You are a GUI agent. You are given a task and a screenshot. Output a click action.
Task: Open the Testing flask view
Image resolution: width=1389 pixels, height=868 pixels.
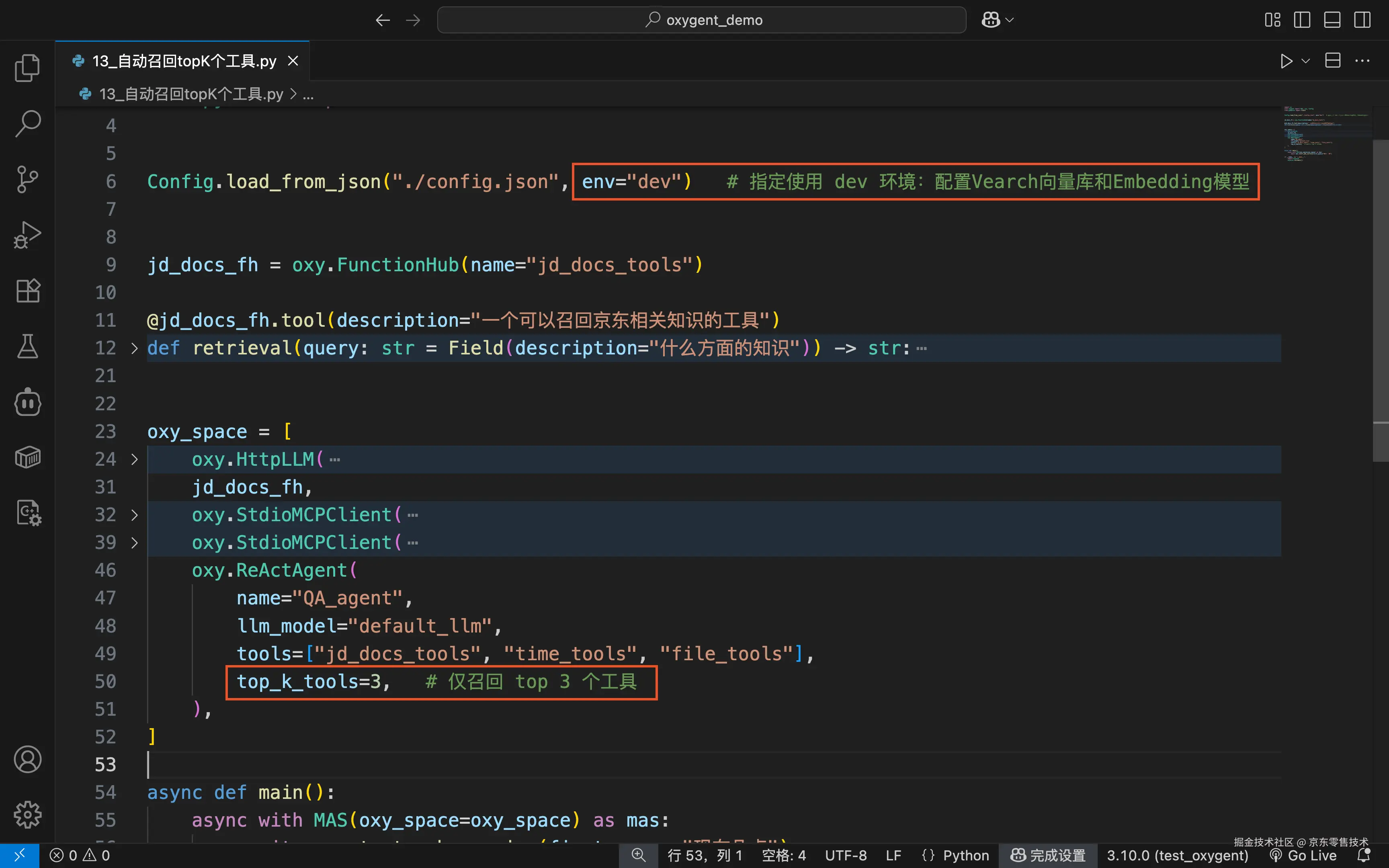(x=27, y=346)
